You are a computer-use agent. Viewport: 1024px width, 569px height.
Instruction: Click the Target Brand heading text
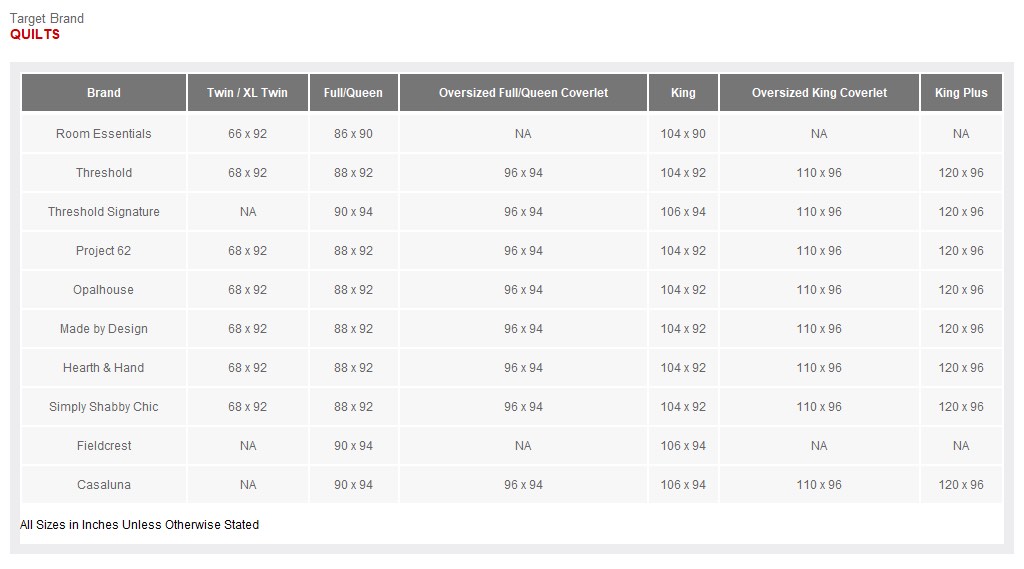click(x=46, y=19)
